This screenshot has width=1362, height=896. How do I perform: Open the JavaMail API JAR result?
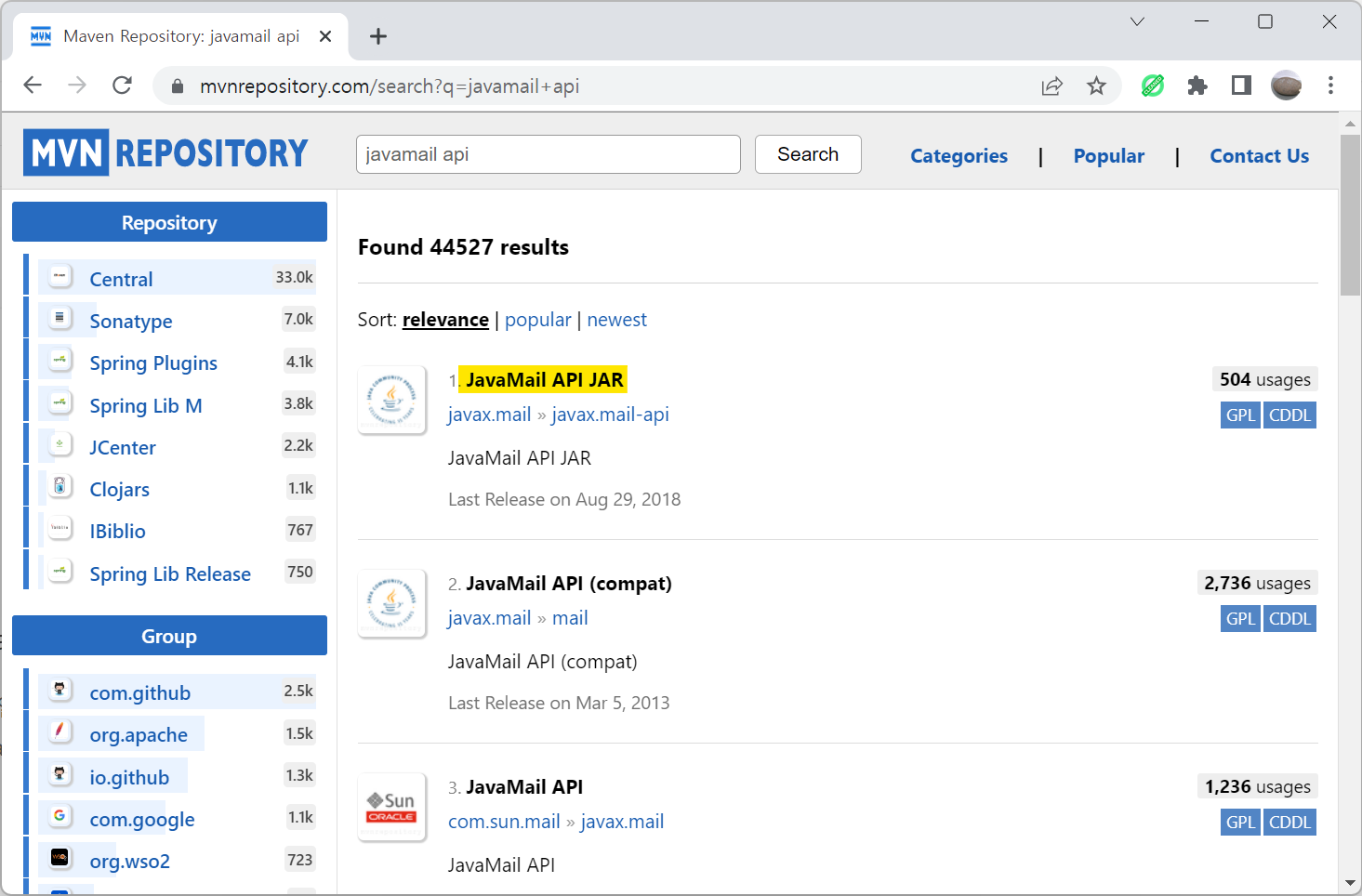tap(545, 380)
